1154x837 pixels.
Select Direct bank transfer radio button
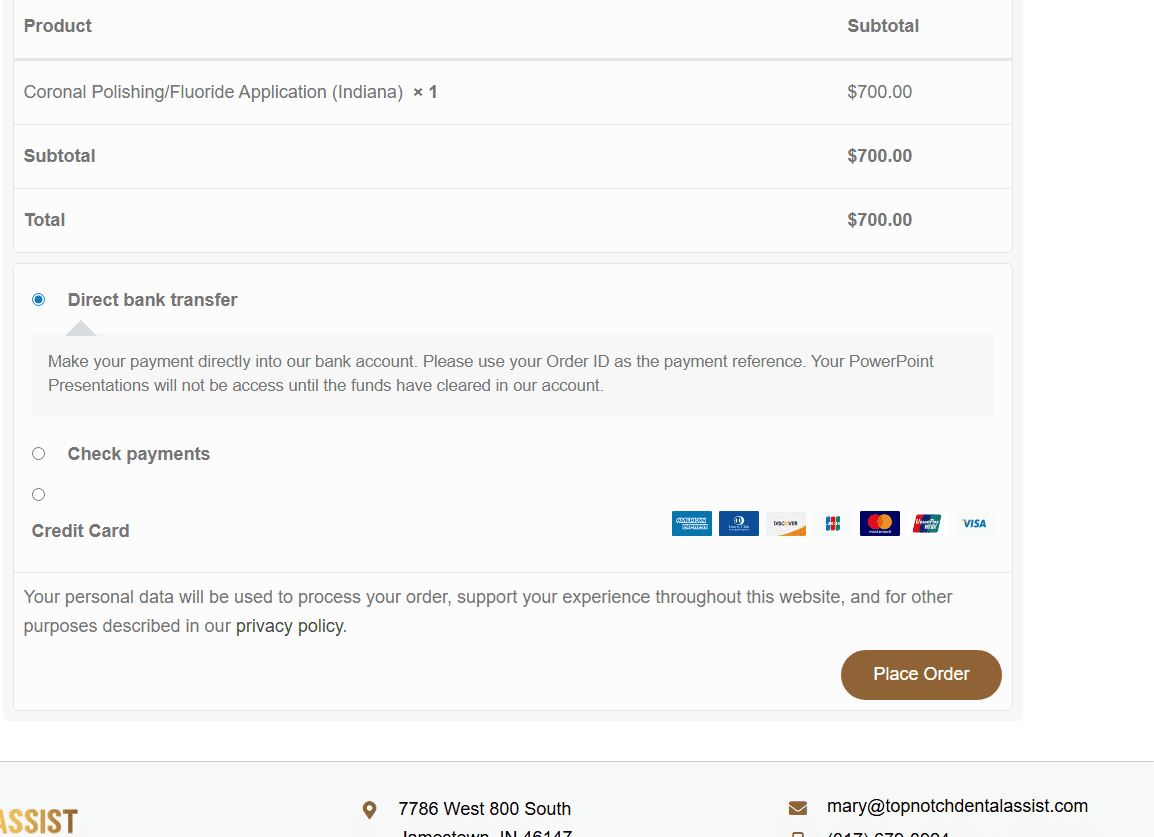click(38, 300)
